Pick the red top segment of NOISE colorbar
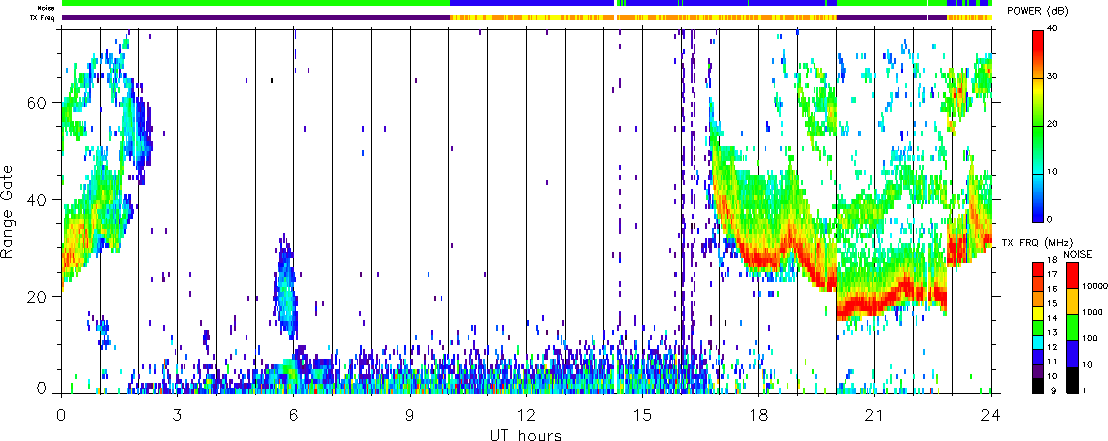1108x441 pixels. (x=1072, y=275)
